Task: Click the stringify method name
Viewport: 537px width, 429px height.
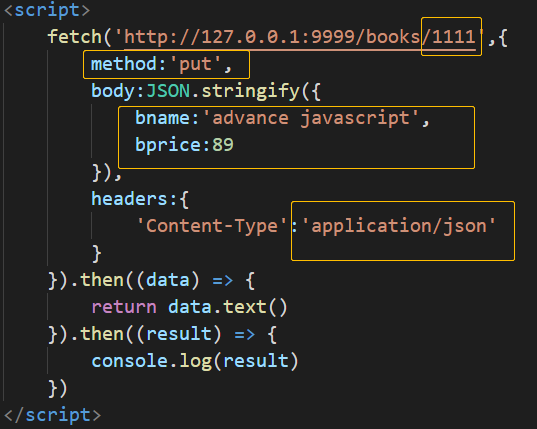Action: pos(251,91)
